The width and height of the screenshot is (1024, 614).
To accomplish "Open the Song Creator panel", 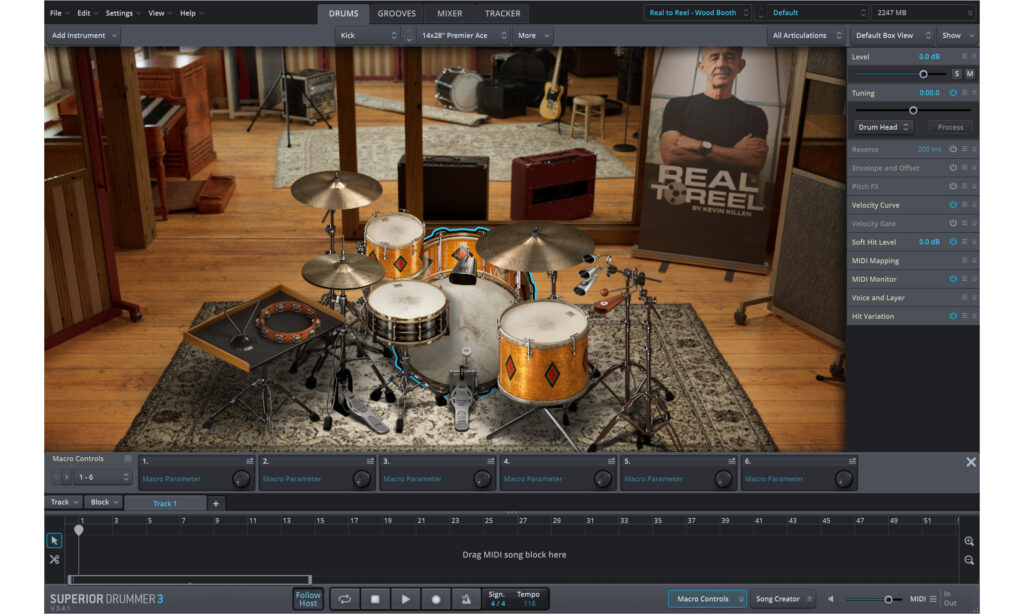I will [x=783, y=598].
